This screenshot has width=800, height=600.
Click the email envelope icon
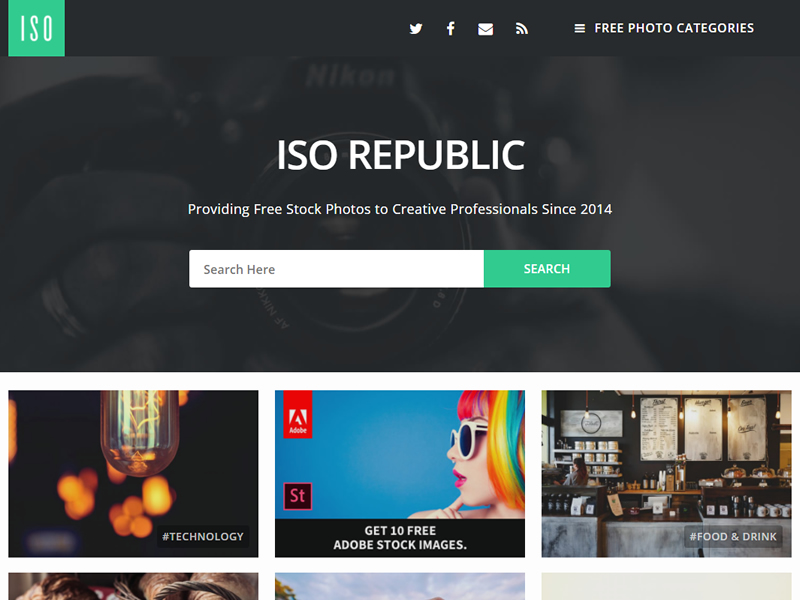(485, 29)
